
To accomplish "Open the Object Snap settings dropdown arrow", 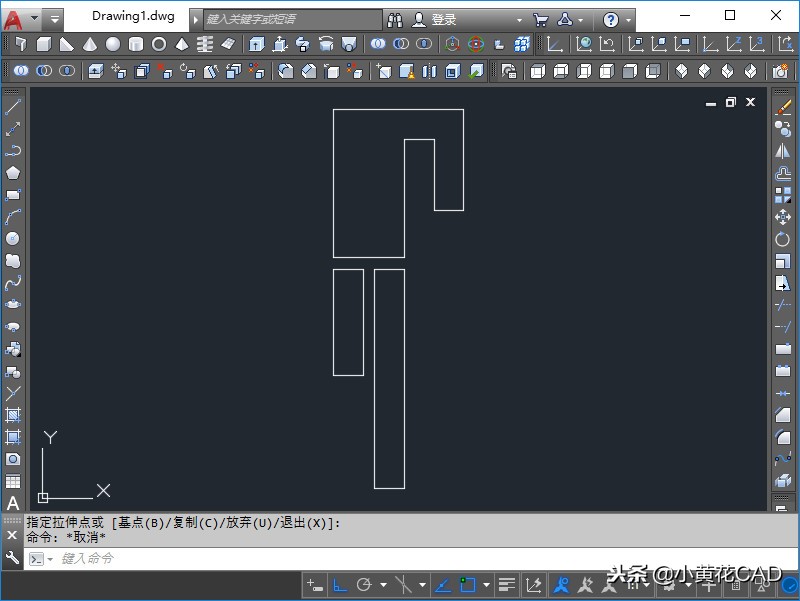I will [486, 585].
